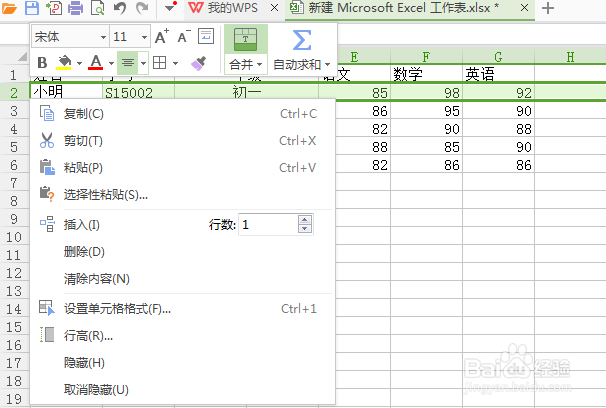Increase font size with A+ icon
The width and height of the screenshot is (606, 408).
162,36
